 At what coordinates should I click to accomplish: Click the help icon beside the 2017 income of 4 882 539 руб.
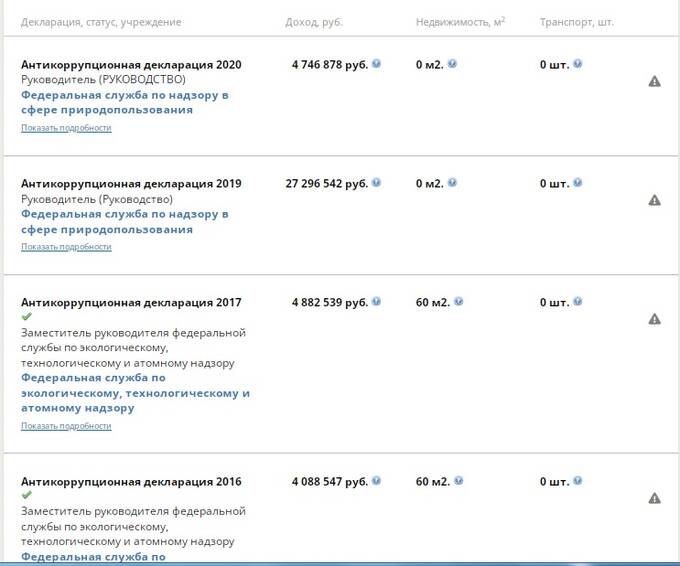[x=376, y=301]
